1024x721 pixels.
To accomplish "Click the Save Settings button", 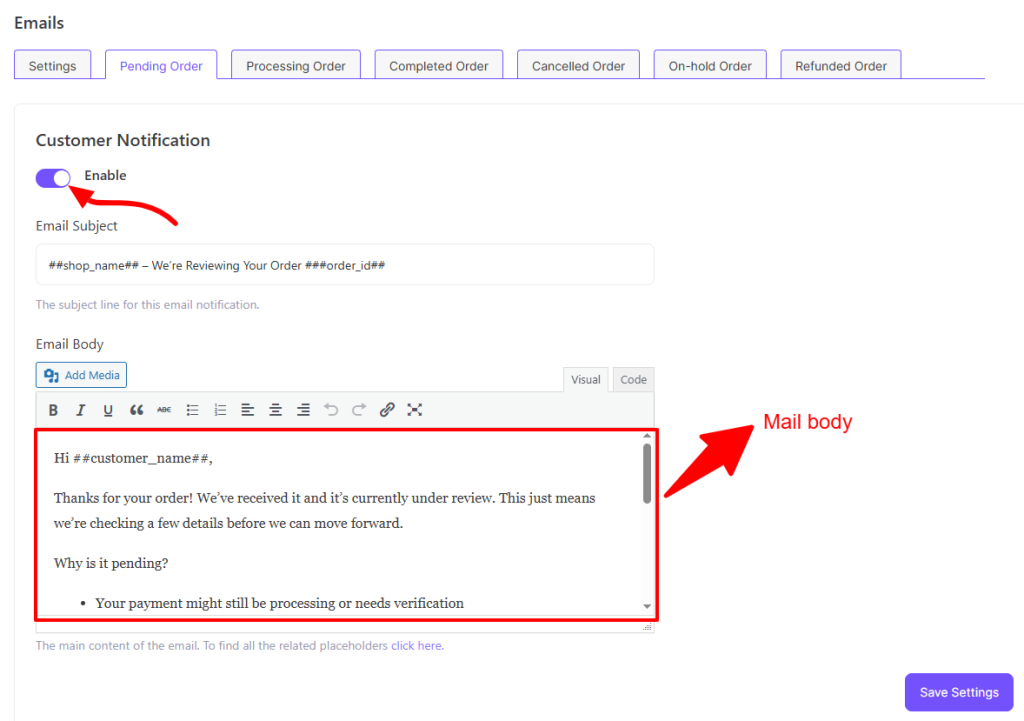I will 958,692.
